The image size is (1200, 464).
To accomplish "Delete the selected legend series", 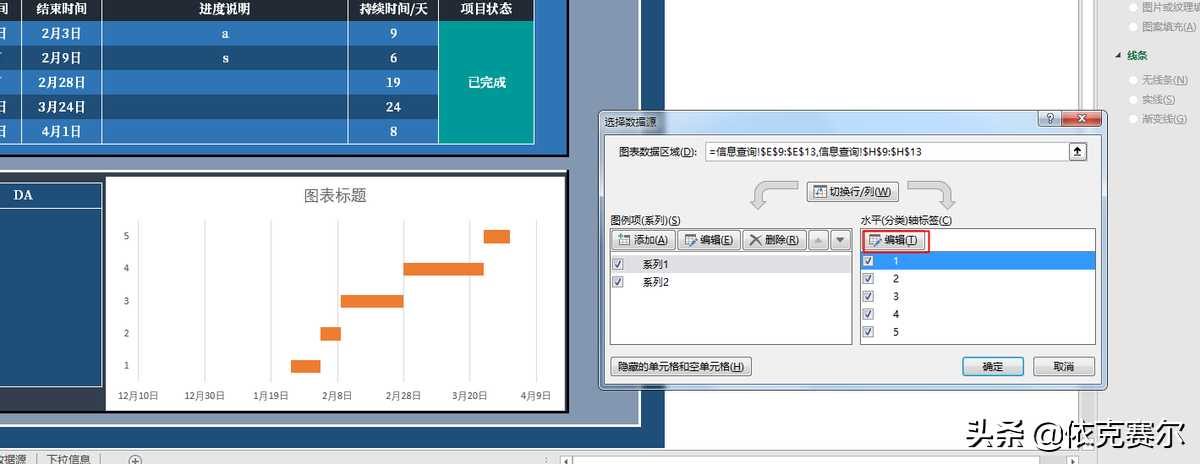I will [x=772, y=240].
